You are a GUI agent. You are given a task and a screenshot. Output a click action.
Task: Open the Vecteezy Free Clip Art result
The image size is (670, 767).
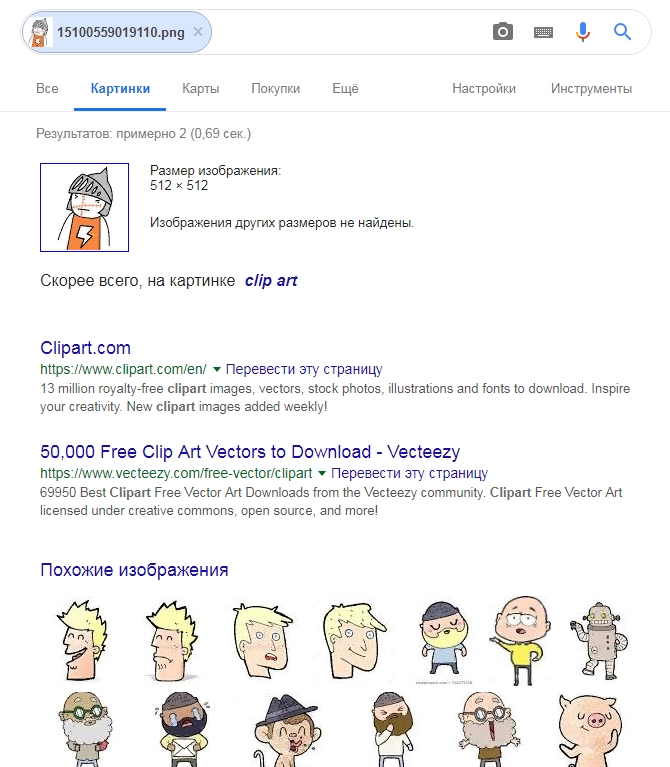pyautogui.click(x=250, y=451)
